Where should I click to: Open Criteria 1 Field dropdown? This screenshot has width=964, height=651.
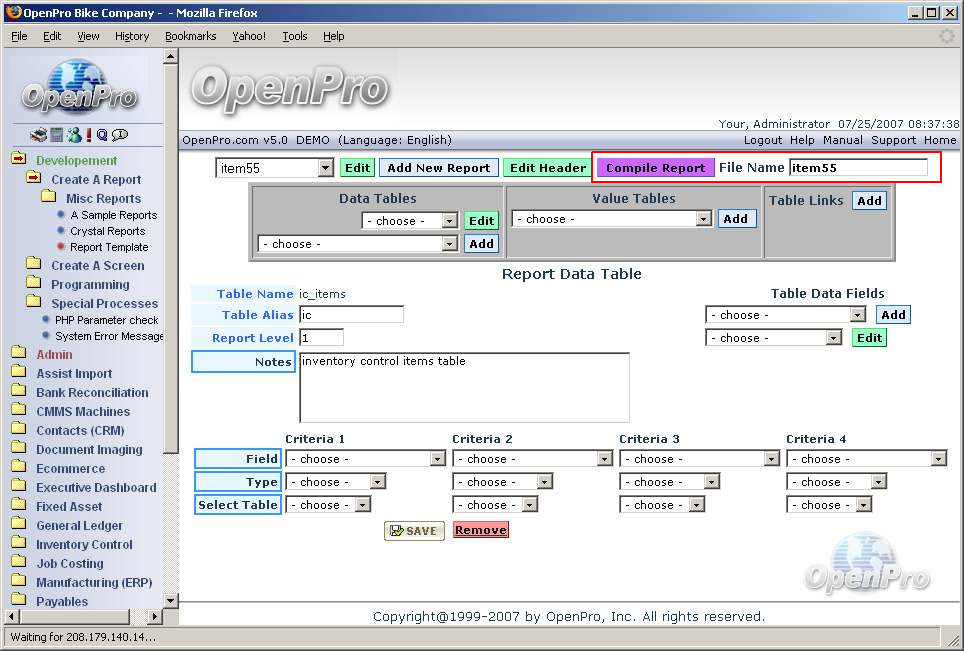pyautogui.click(x=437, y=459)
